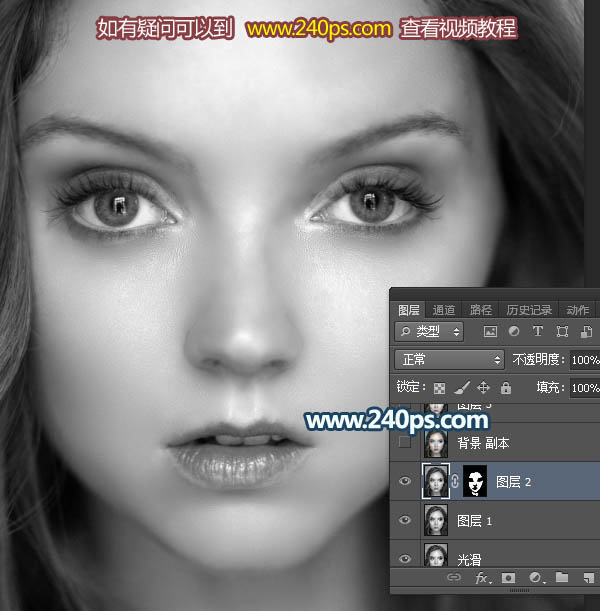Open the 历史记录 tab
600x611 pixels.
pos(529,310)
